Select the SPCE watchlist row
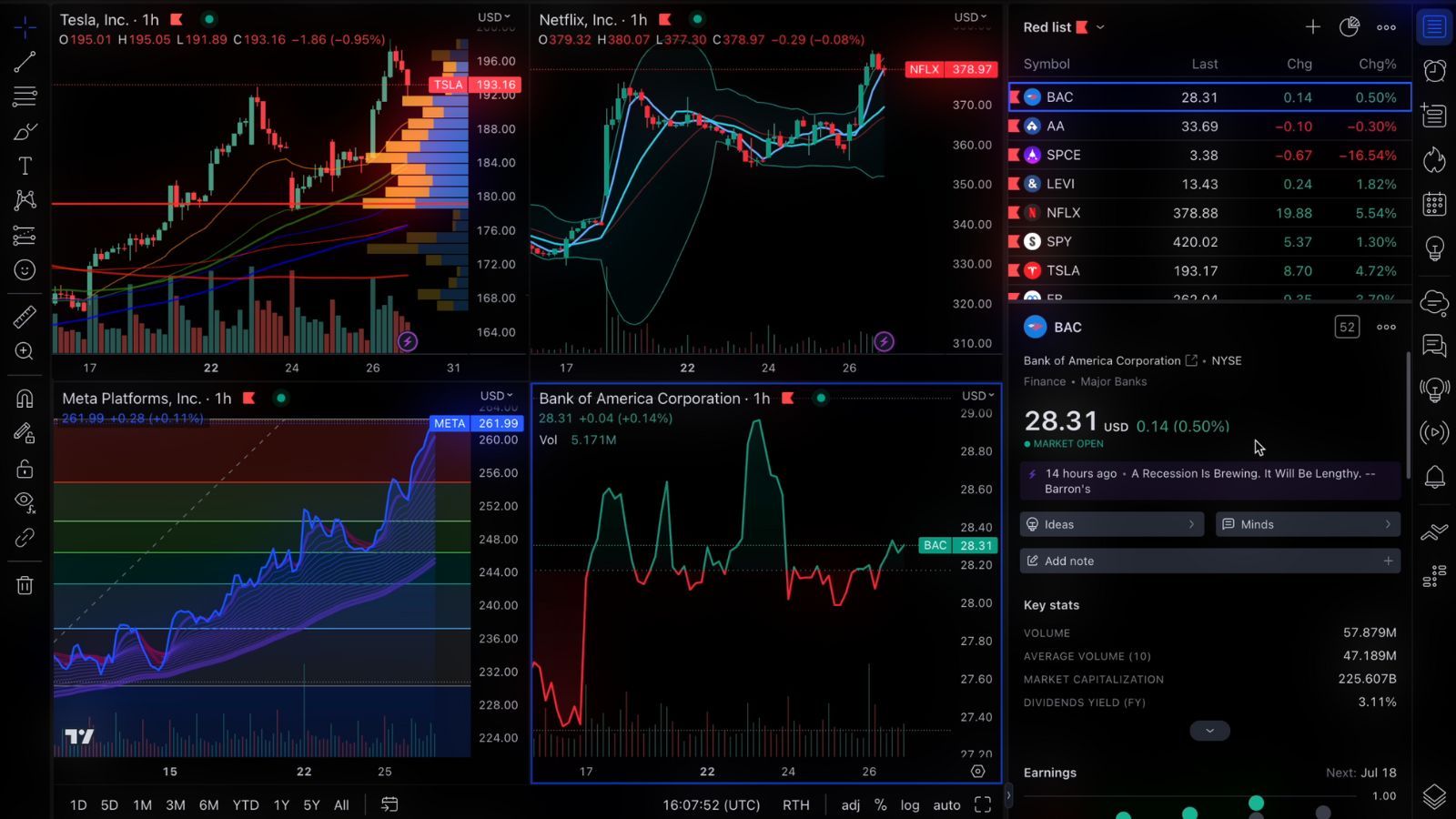 [1209, 155]
